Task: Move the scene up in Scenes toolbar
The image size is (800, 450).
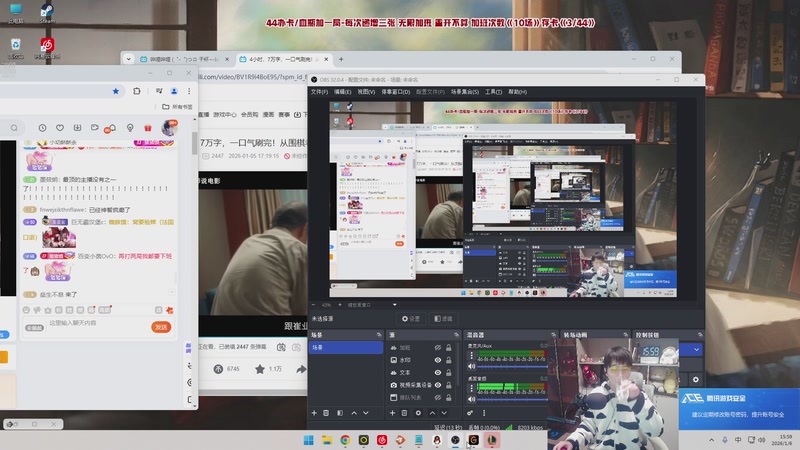Action: [x=354, y=413]
